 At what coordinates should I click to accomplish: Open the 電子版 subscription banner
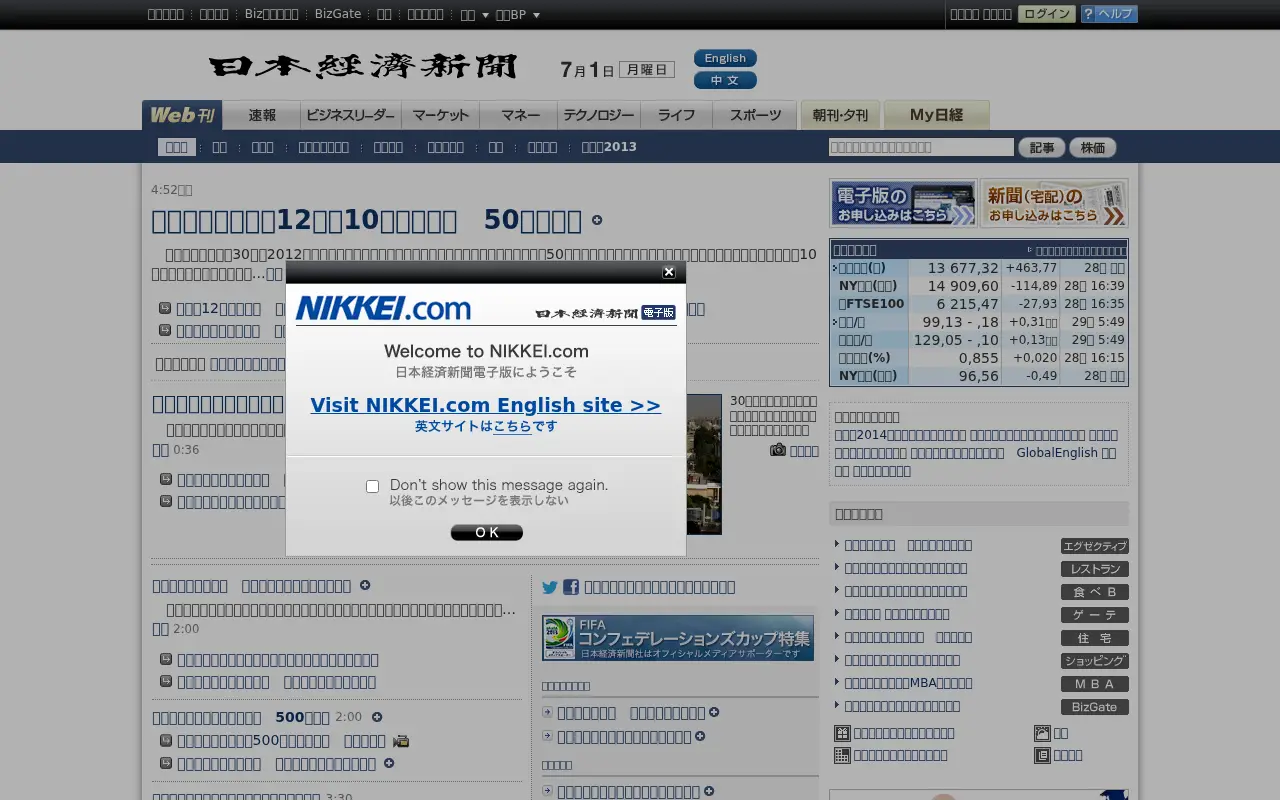(x=903, y=203)
